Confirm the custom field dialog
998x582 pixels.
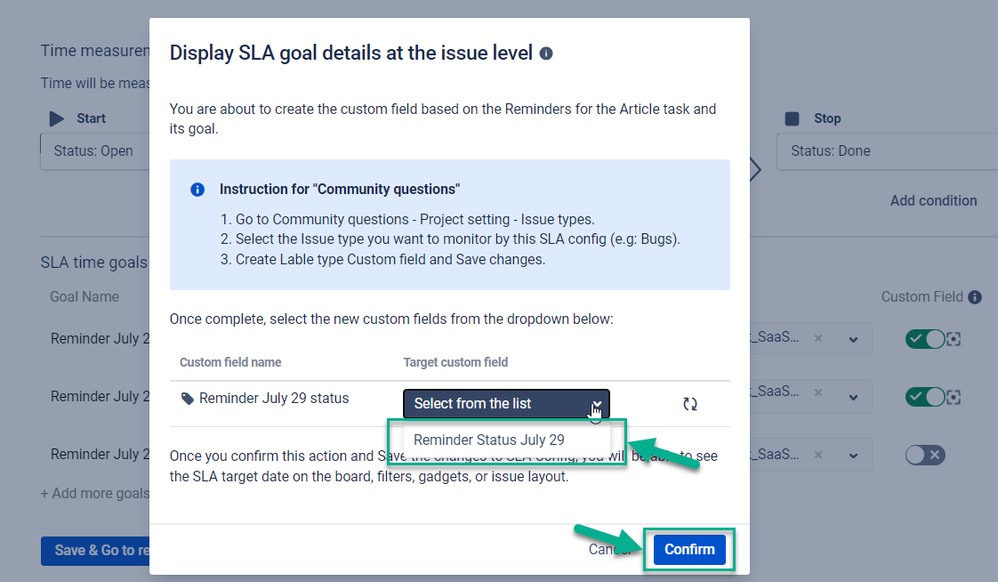click(x=689, y=550)
